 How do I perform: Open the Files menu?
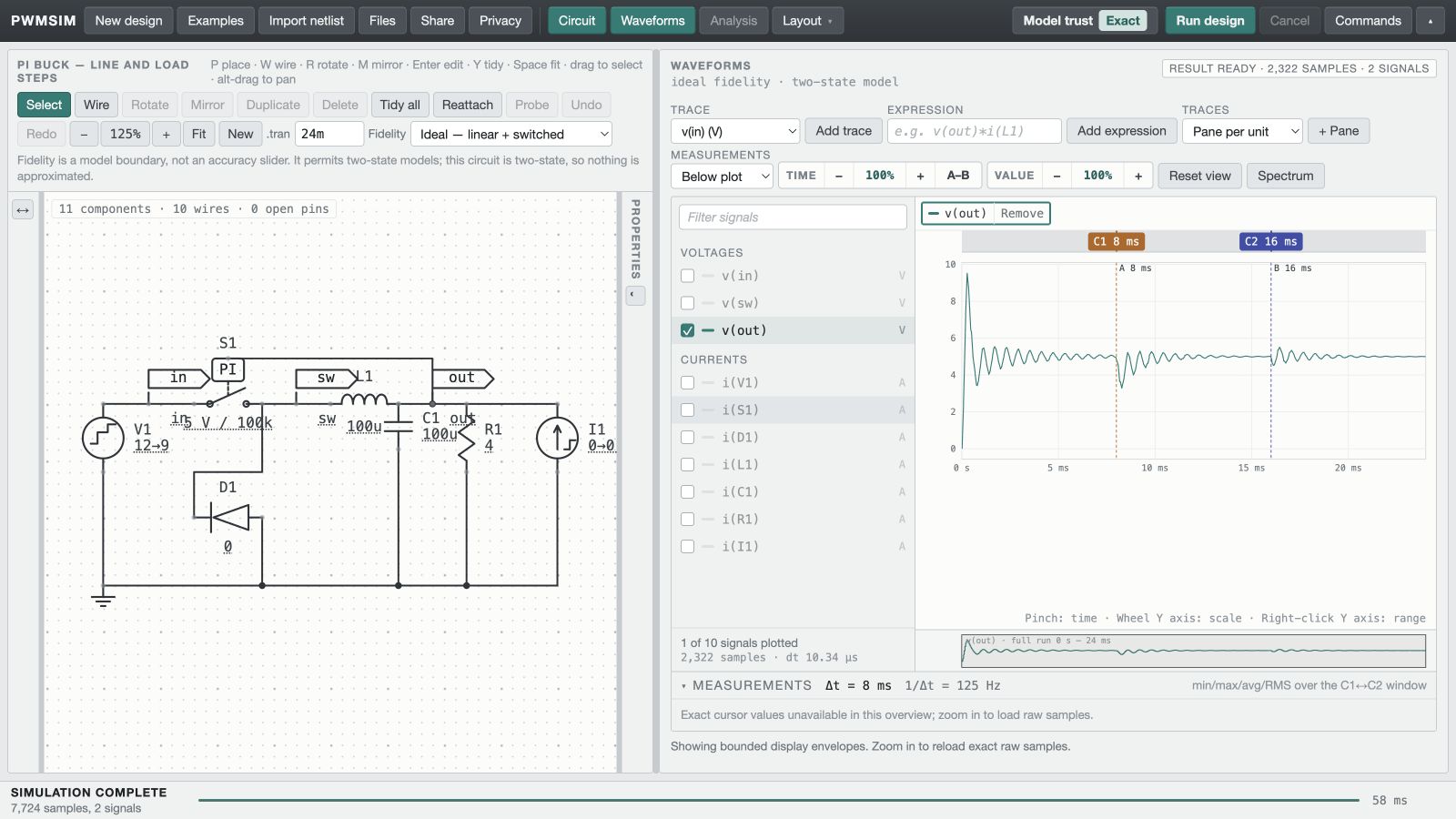[x=382, y=21]
